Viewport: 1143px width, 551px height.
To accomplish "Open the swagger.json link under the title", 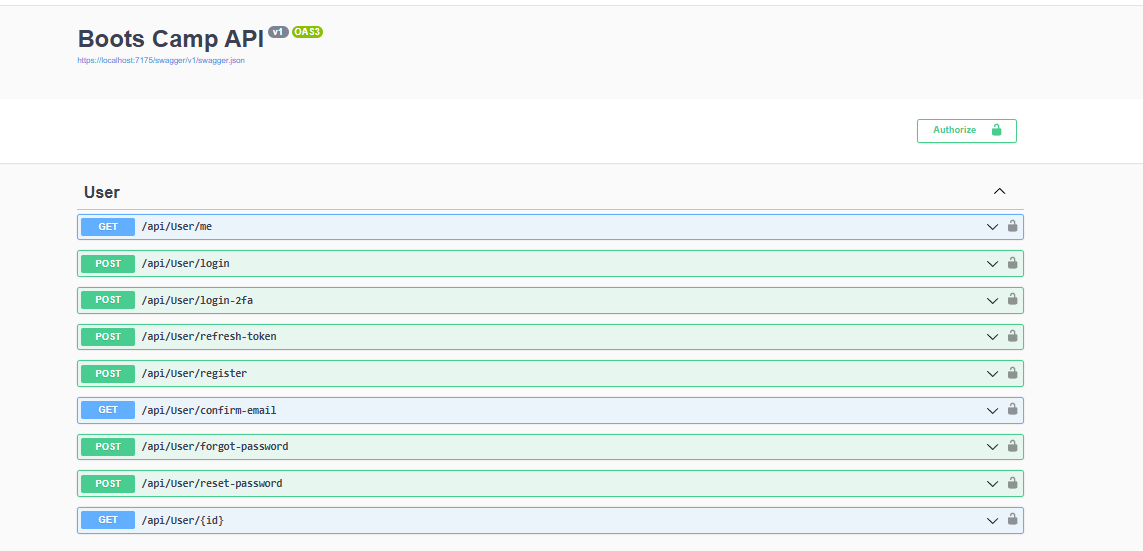I will (161, 61).
